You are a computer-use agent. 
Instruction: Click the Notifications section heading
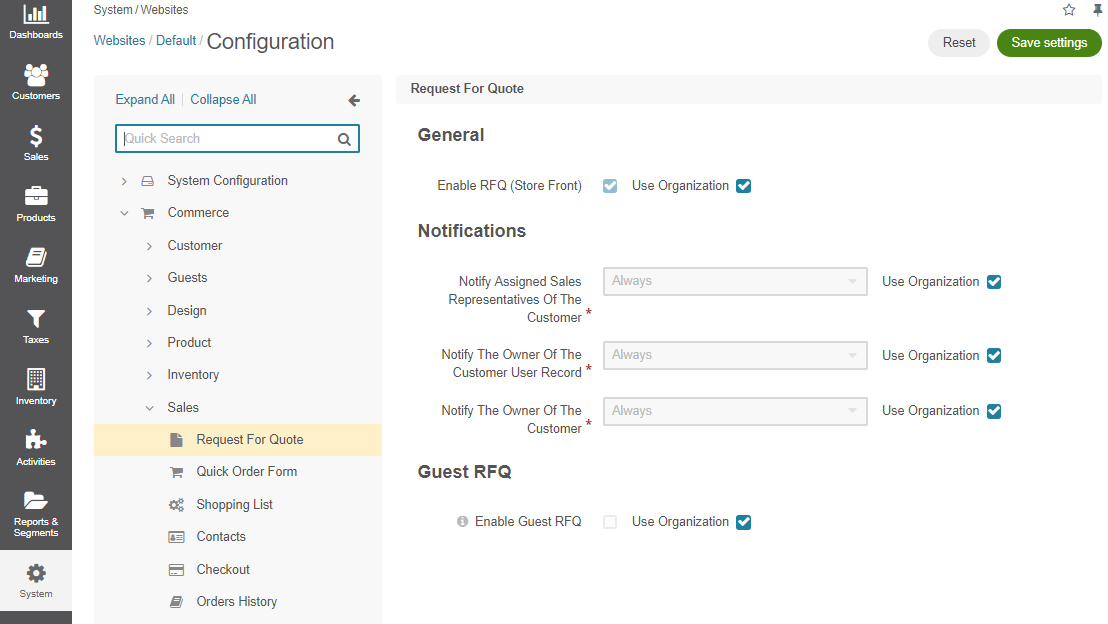[472, 230]
